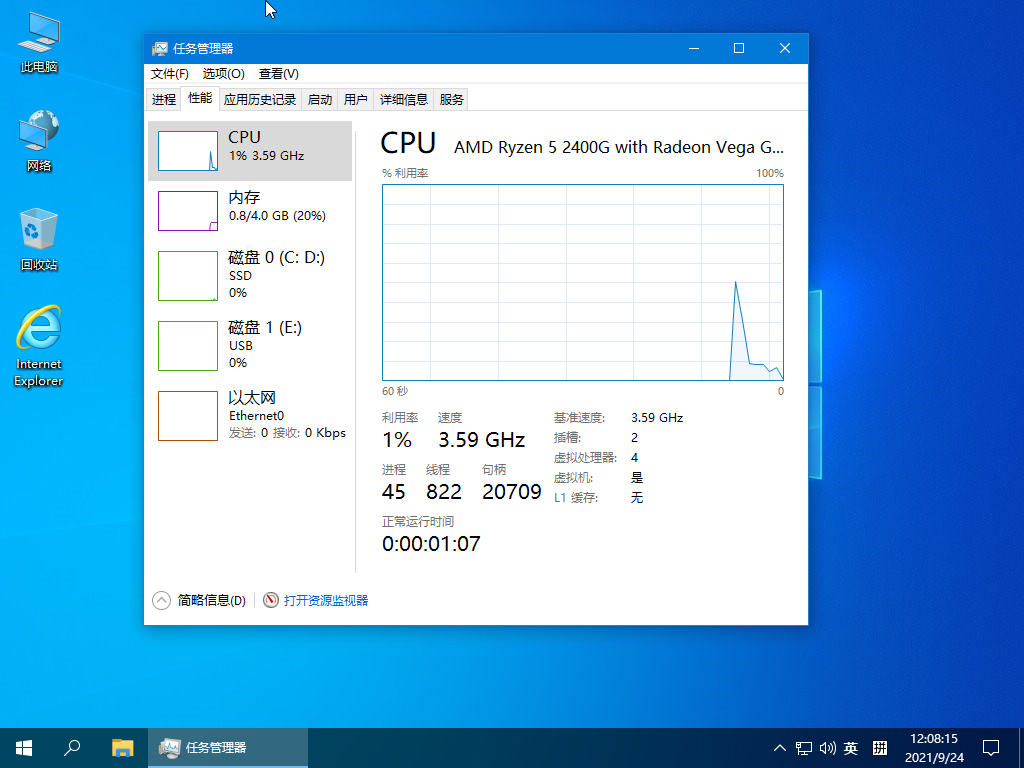Maximize the Task Manager window
The width and height of the screenshot is (1024, 768).
(739, 48)
